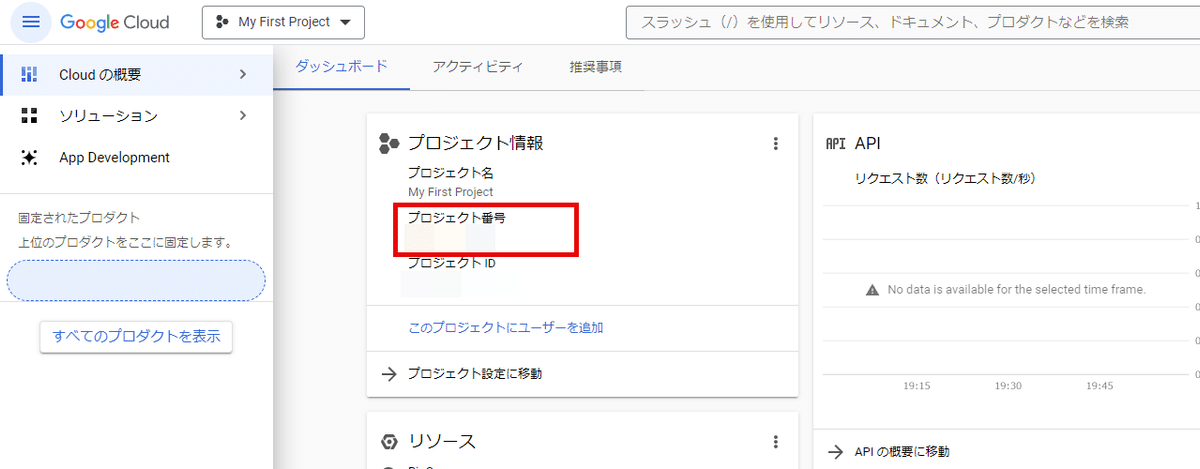Switch to the アクティビティ tab
This screenshot has width=1200, height=469.
(477, 67)
